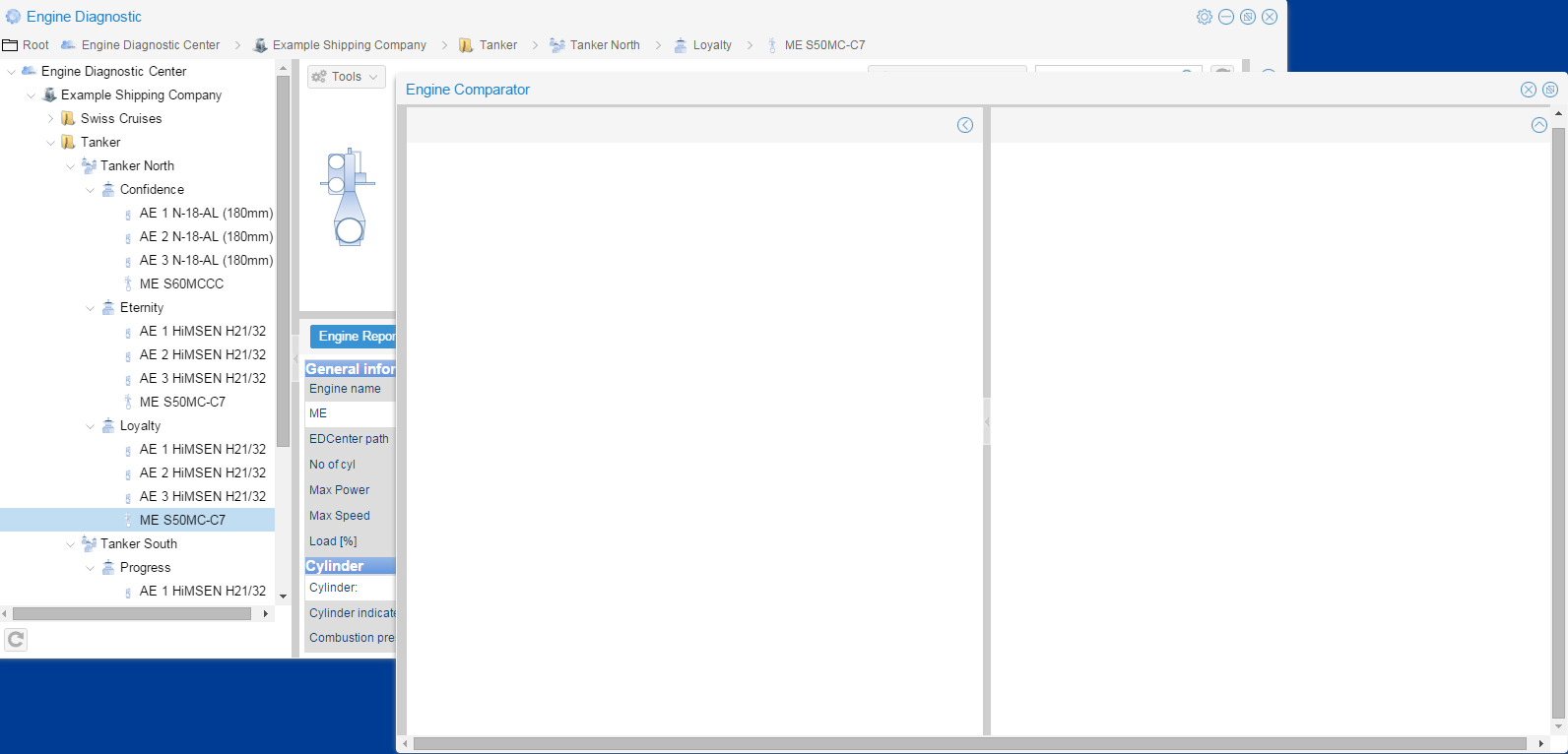Viewport: 1568px width, 754px height.
Task: Click the tree panel horizontal scrollbar
Action: 132,614
